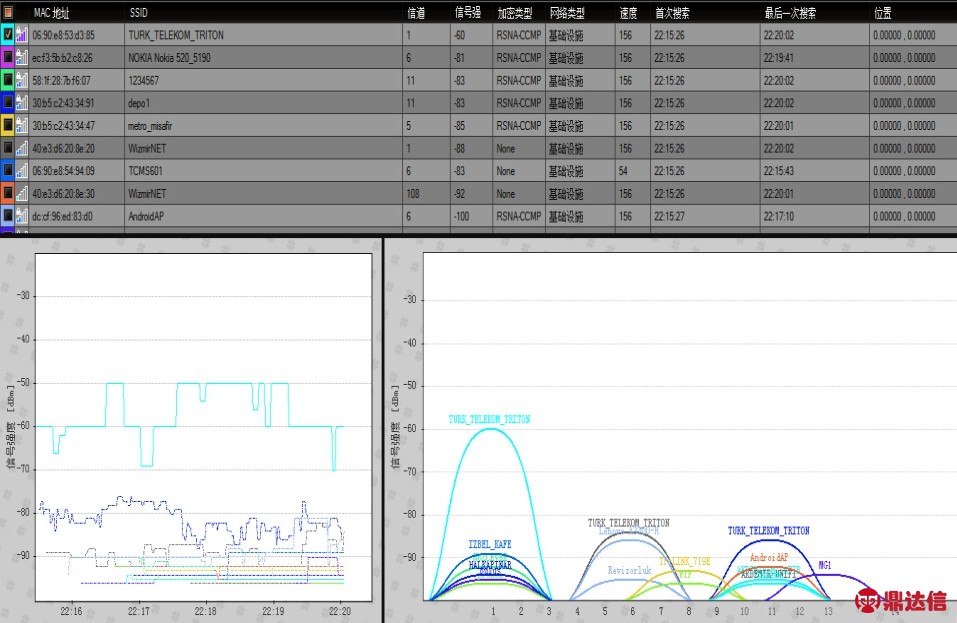
Task: Check the AndroidAP row checkbox
Action: click(x=8, y=216)
